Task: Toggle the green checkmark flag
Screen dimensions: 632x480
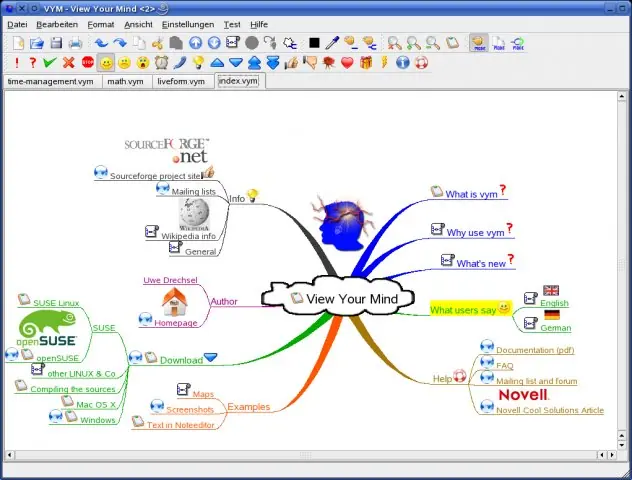Action: (x=50, y=62)
